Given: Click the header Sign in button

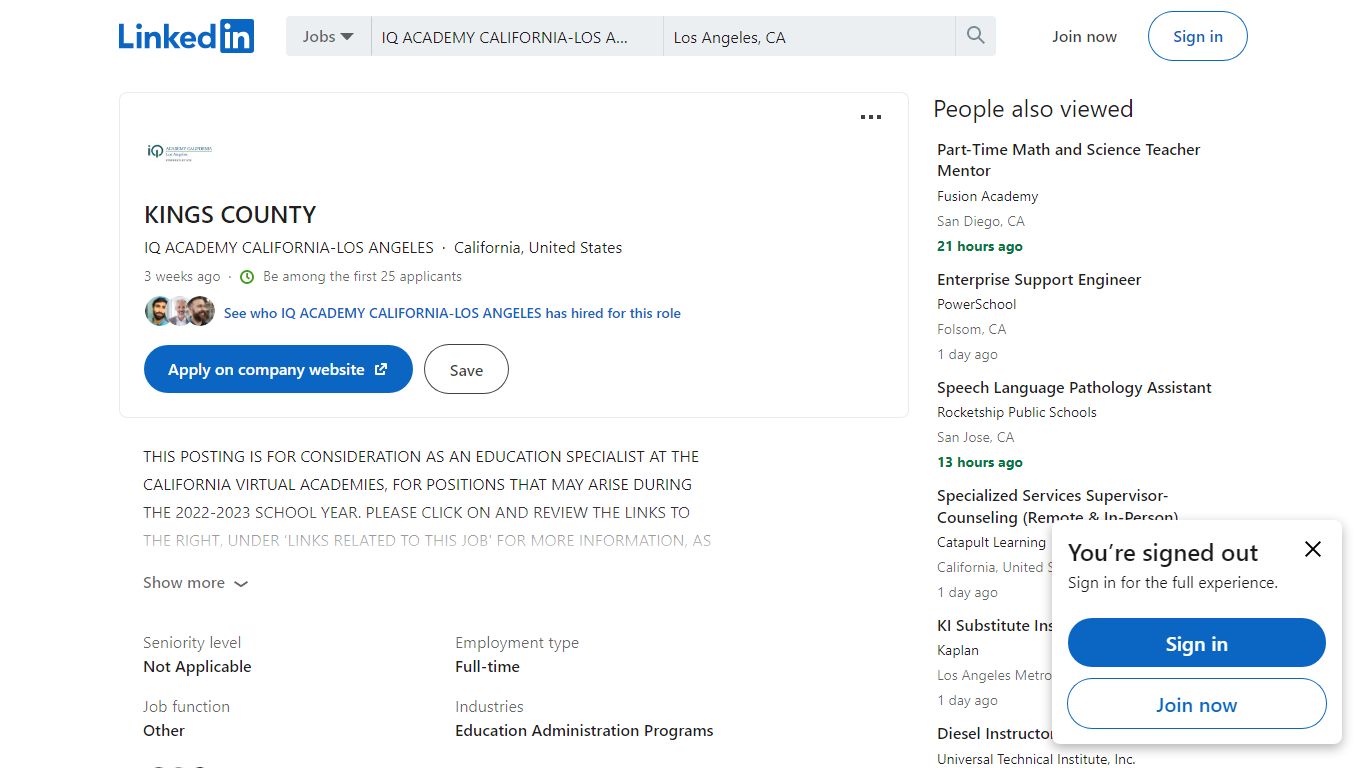Looking at the screenshot, I should 1198,36.
